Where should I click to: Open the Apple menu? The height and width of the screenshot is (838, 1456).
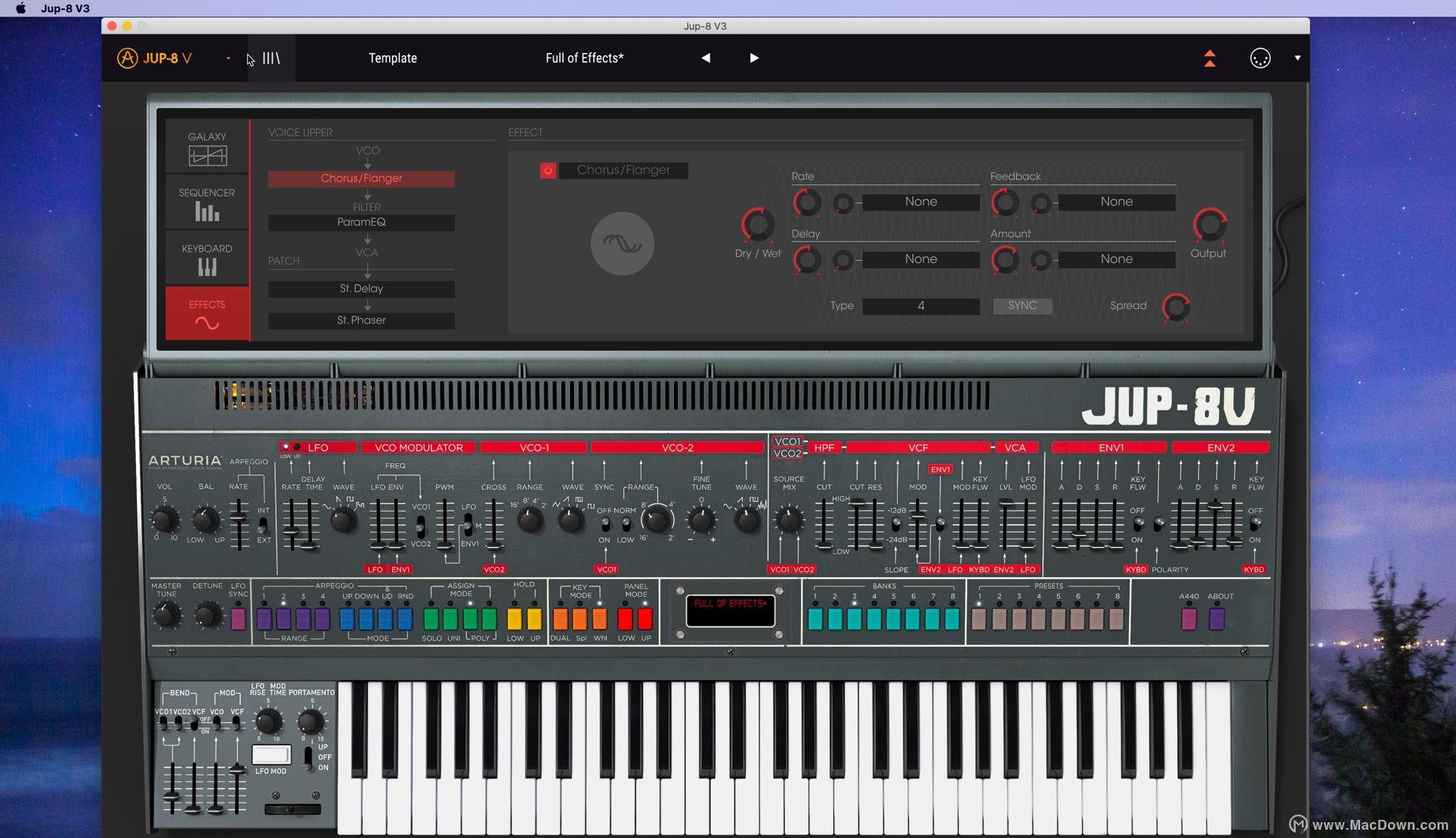tap(21, 8)
